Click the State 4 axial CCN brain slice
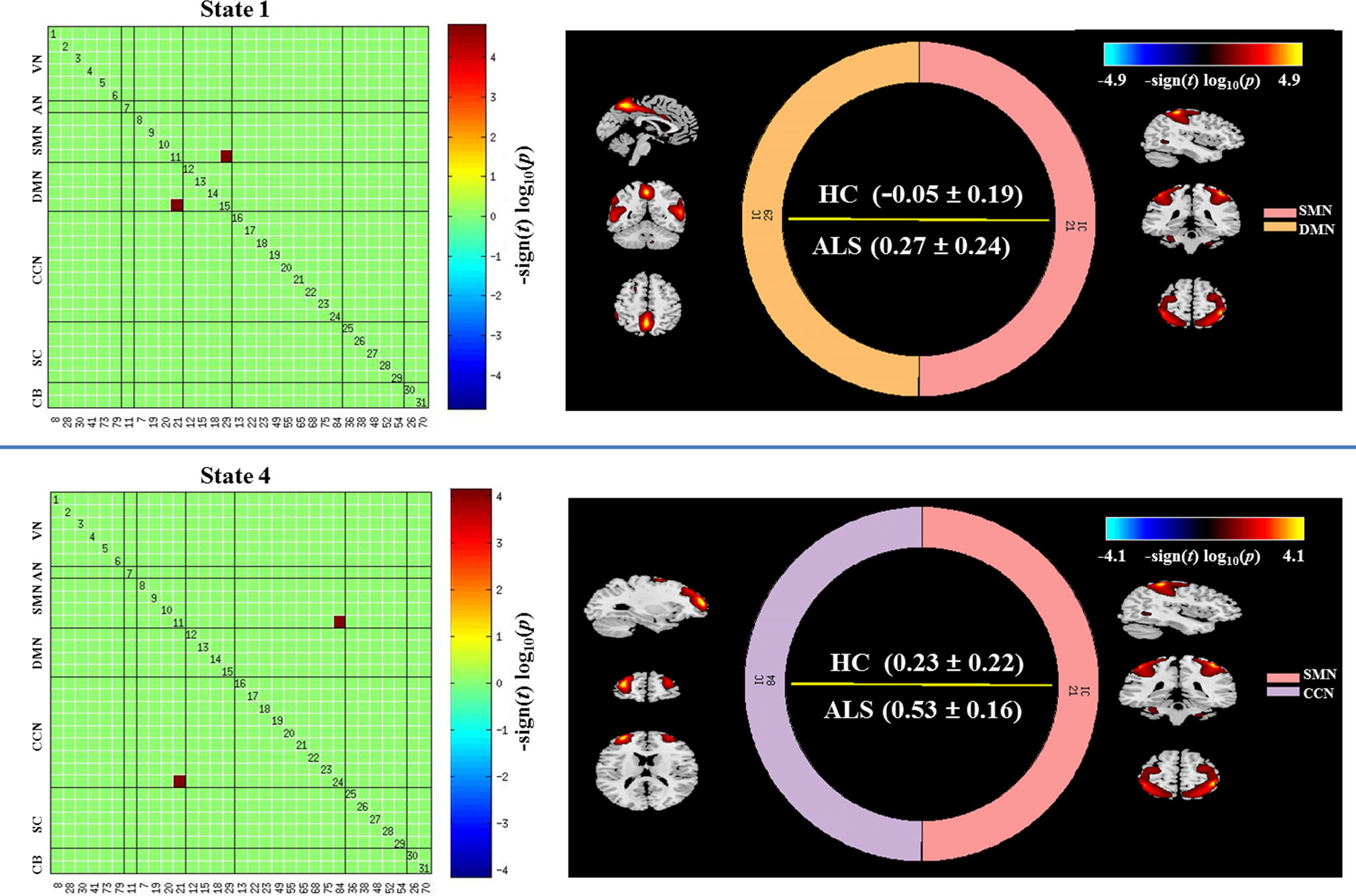The height and width of the screenshot is (896, 1356). (x=647, y=770)
